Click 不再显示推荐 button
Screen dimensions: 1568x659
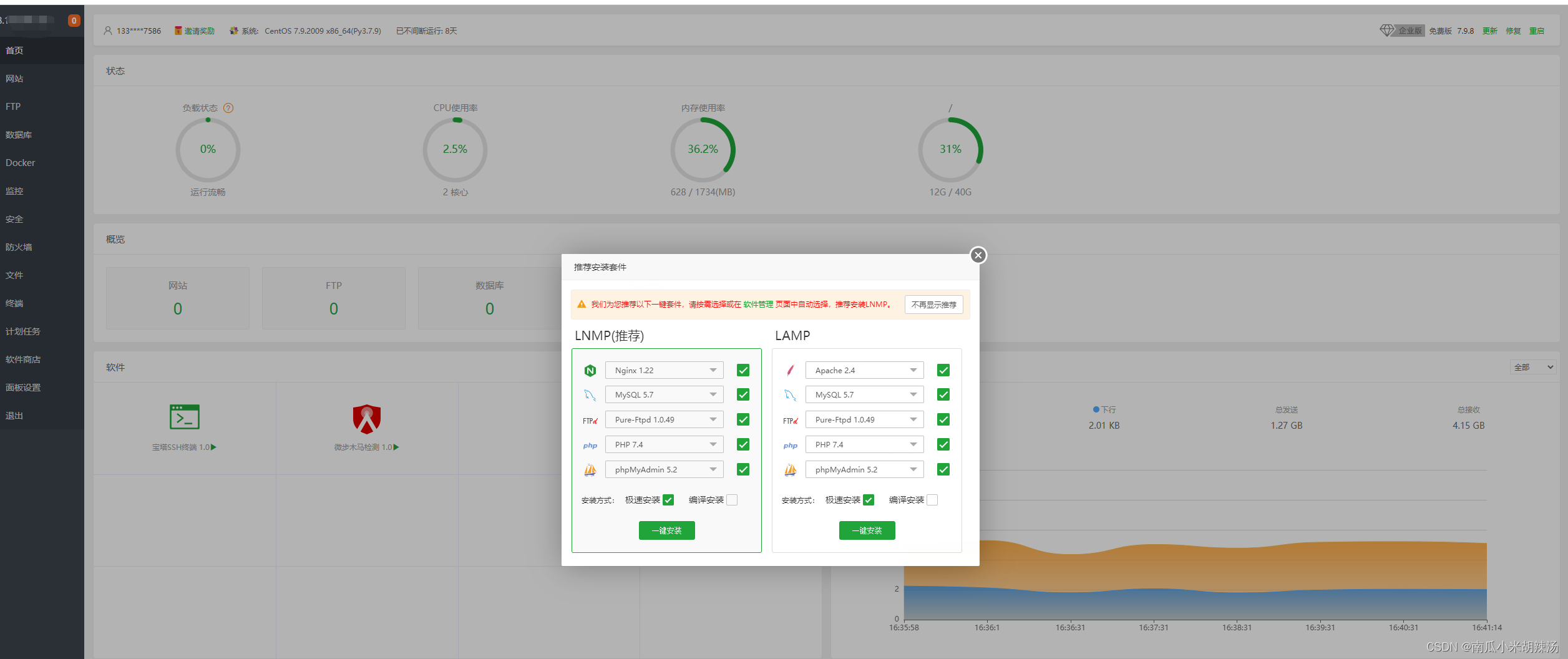pyautogui.click(x=934, y=305)
